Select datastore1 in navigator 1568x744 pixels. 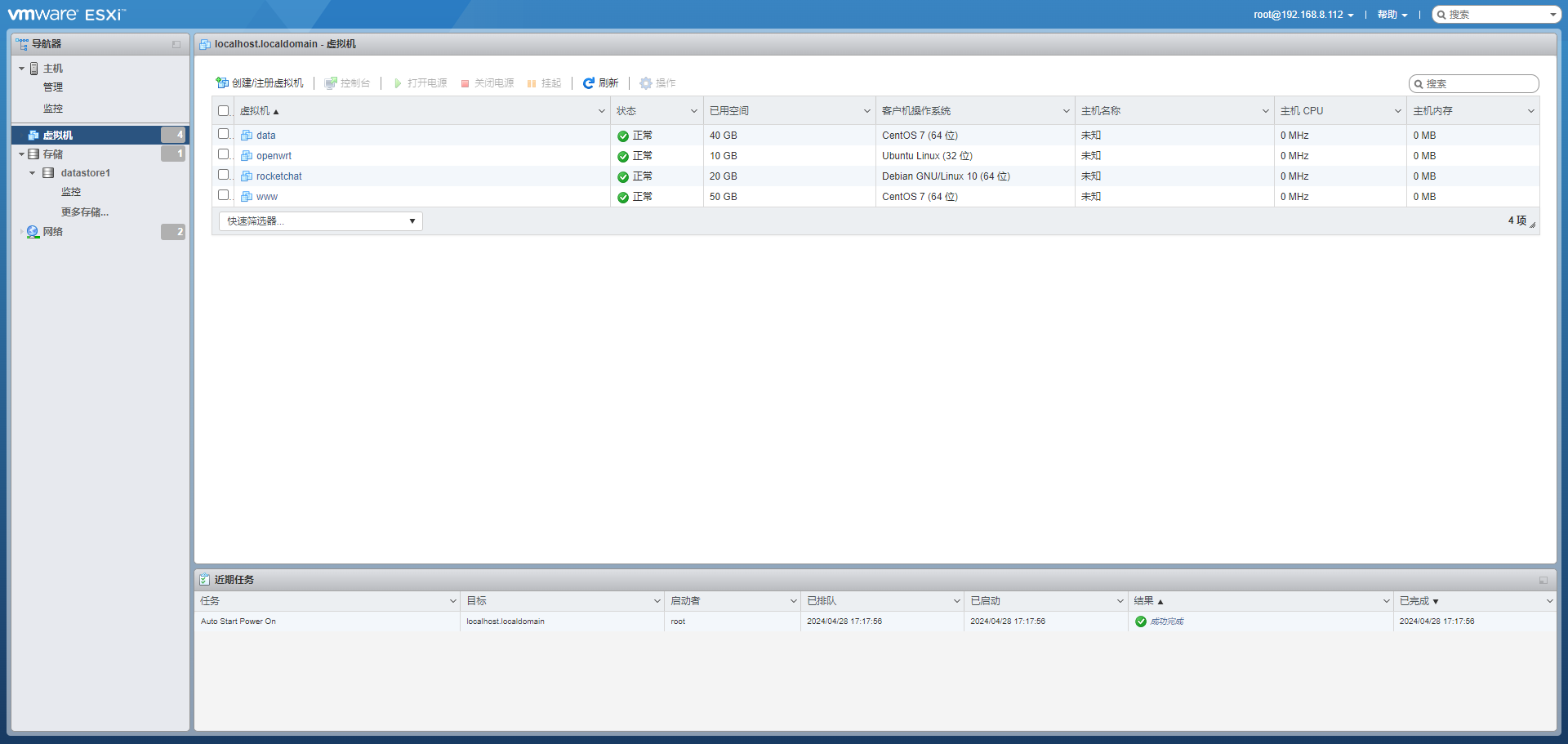[85, 173]
